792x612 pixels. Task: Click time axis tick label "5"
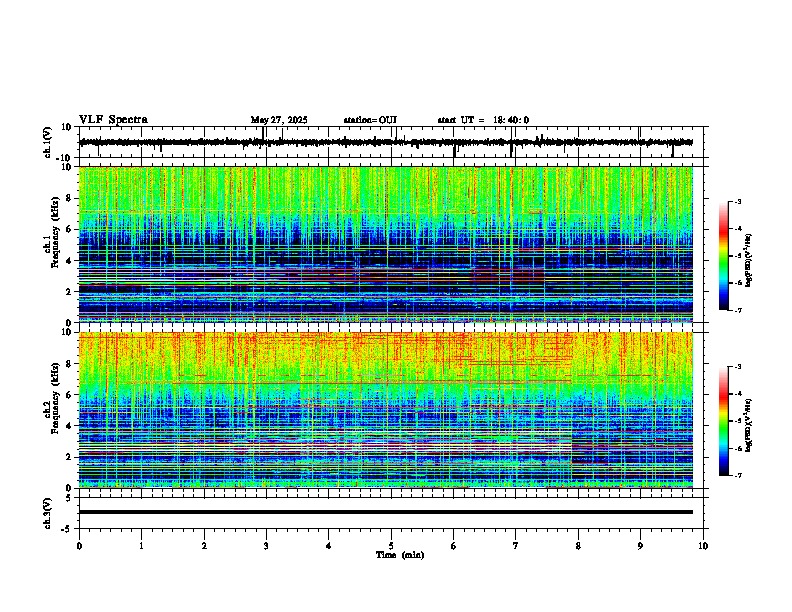tap(391, 546)
